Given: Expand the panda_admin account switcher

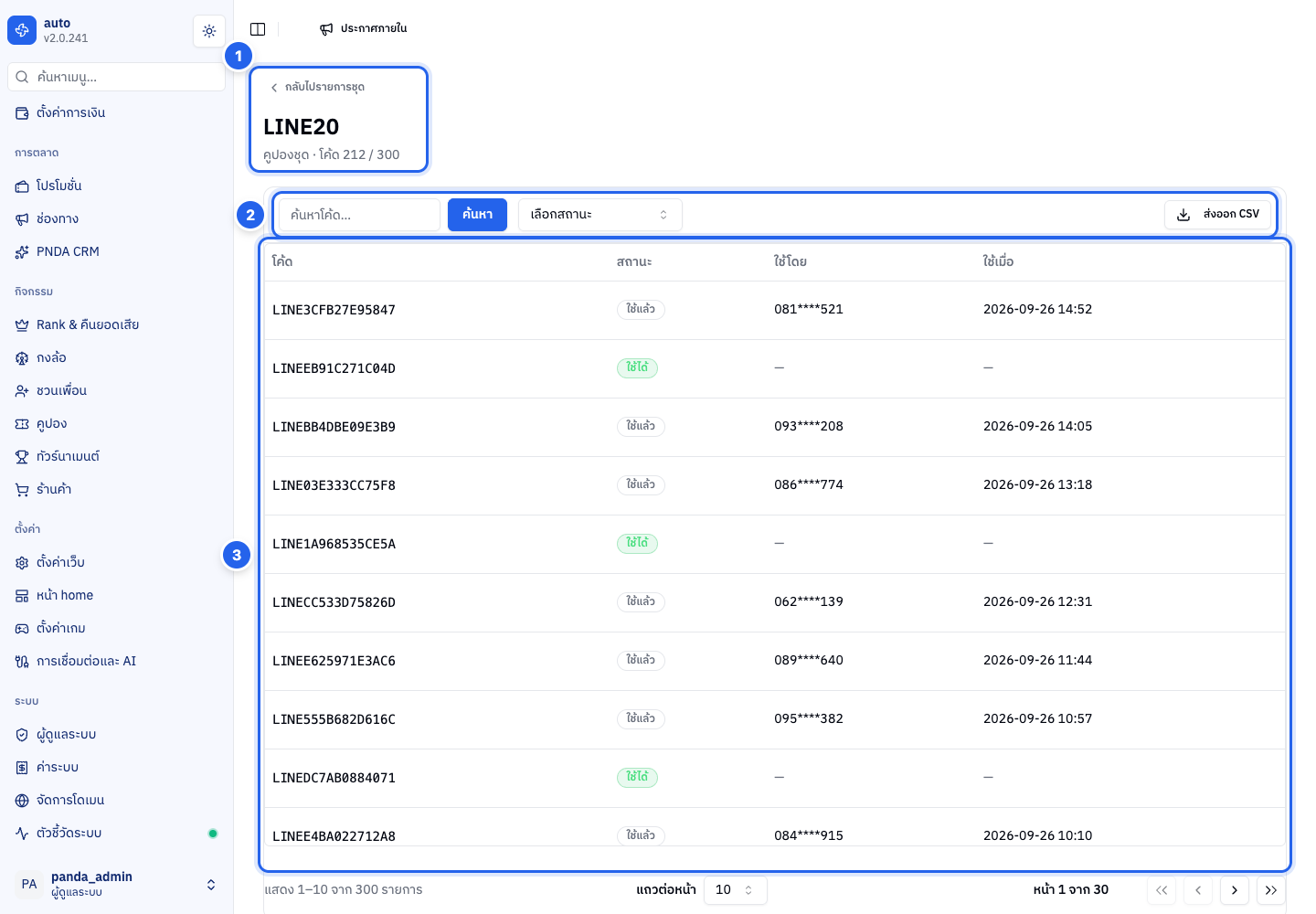Looking at the screenshot, I should (116, 884).
